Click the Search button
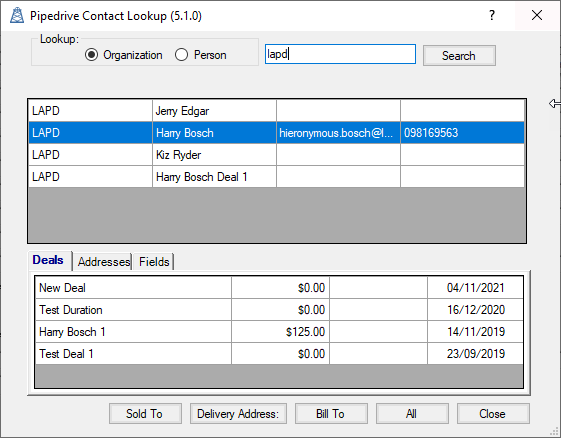Screen dimensions: 561x438 459,55
